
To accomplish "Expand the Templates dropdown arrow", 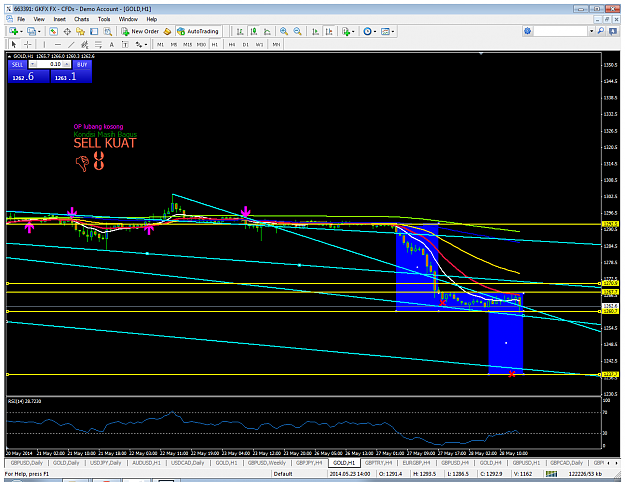I will pyautogui.click(x=393, y=31).
